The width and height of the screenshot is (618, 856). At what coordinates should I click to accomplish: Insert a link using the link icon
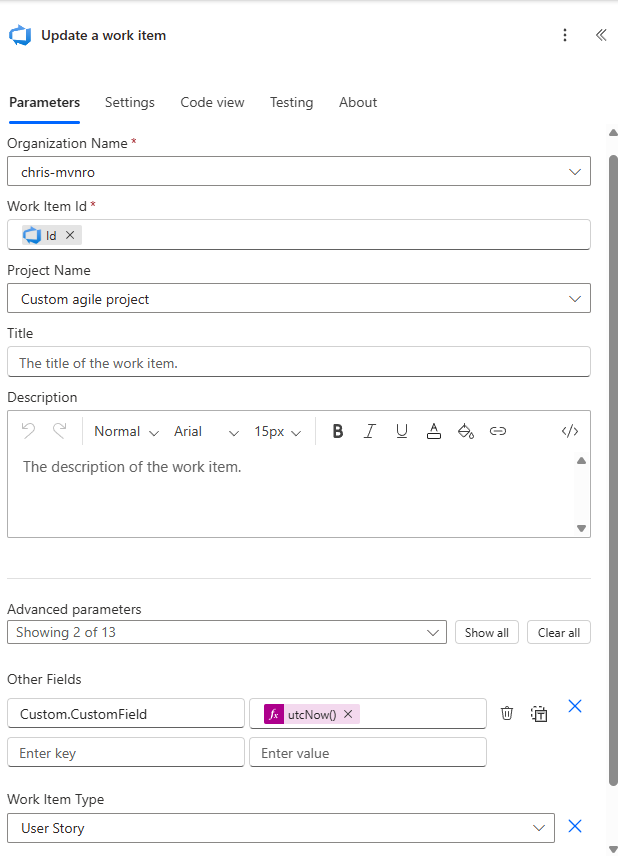coord(498,431)
